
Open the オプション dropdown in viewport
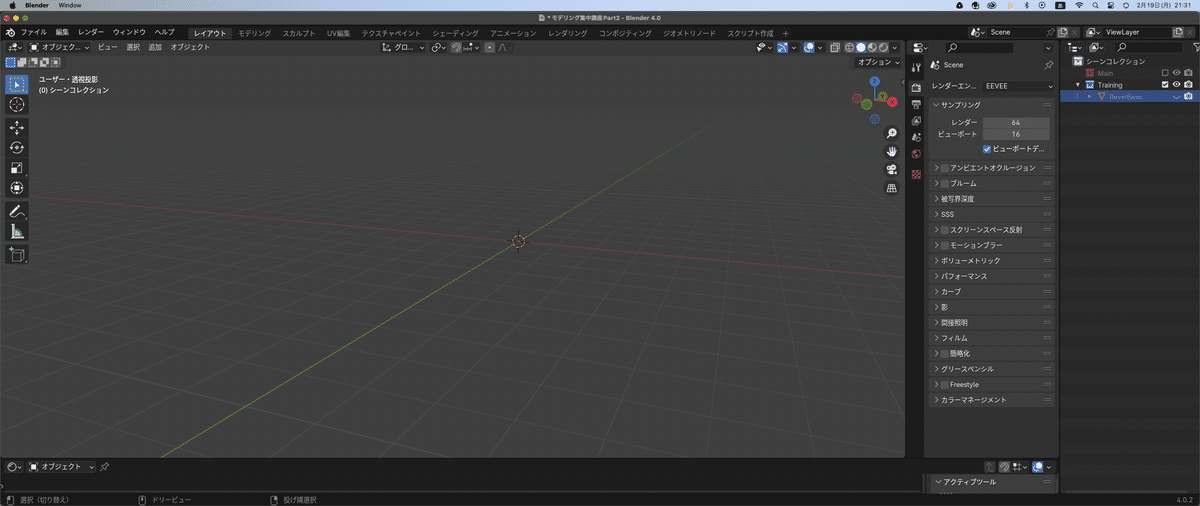coord(879,62)
